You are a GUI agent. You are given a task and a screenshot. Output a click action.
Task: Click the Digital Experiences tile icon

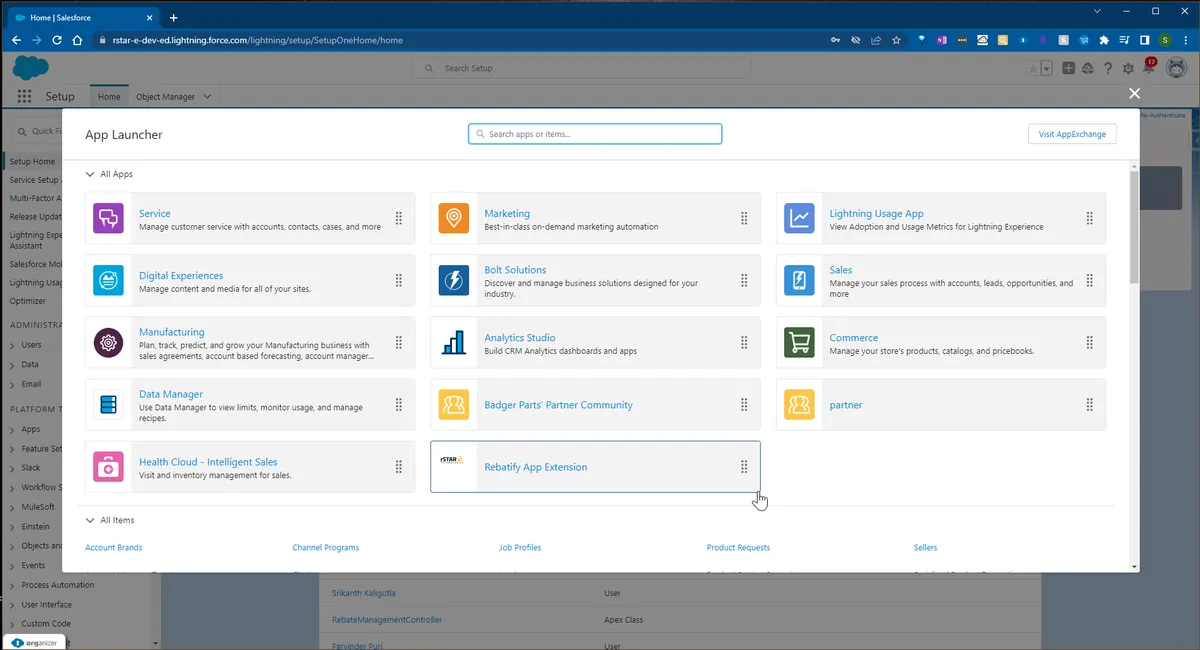pos(108,280)
